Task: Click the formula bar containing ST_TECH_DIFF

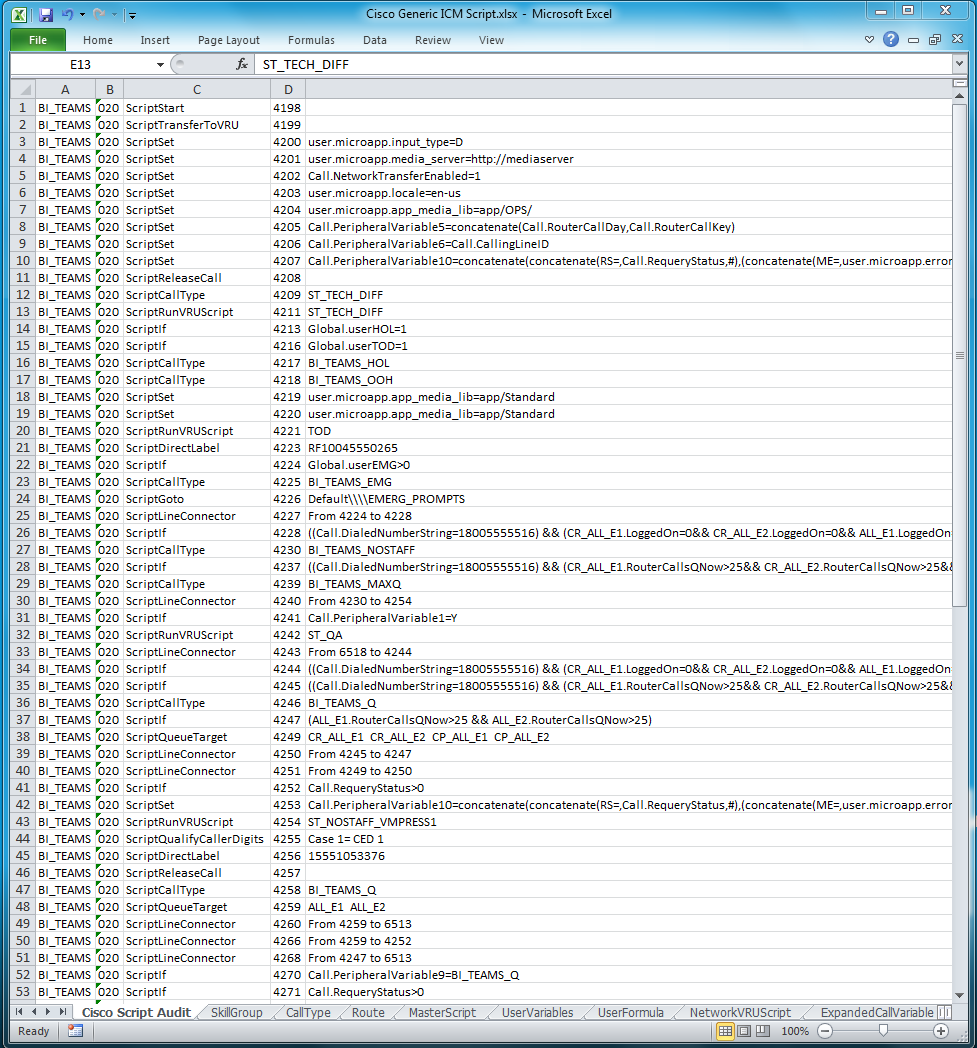Action: pos(603,64)
